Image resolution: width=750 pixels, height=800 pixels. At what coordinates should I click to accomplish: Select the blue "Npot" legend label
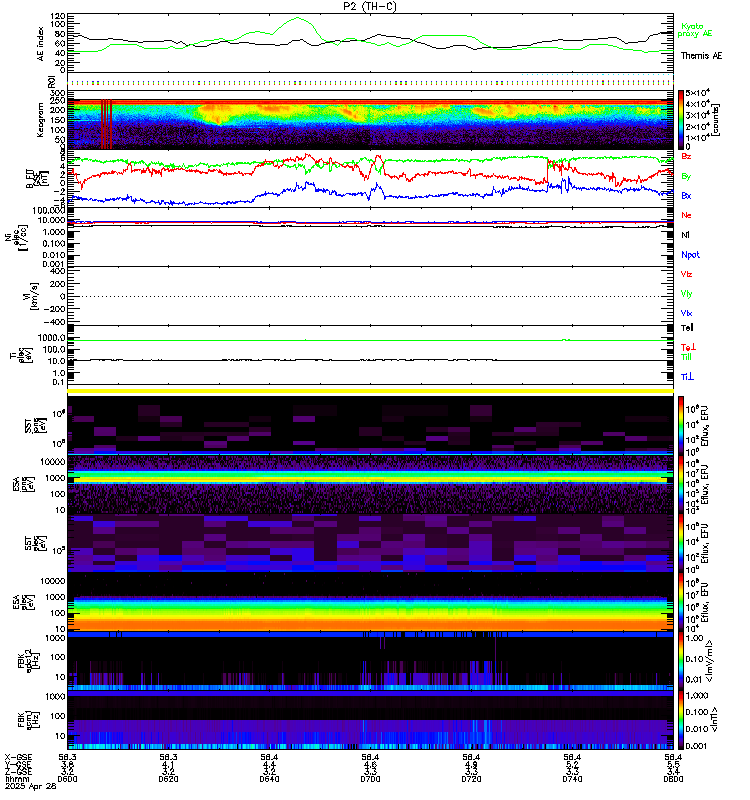click(x=690, y=255)
